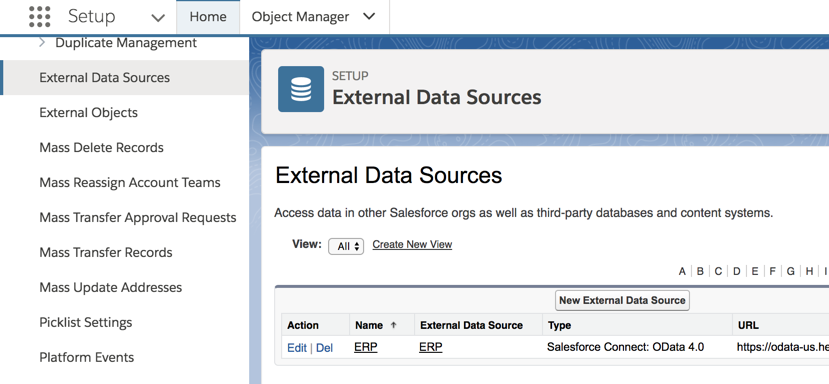
Task: Click Edit link for the ERP row
Action: pyautogui.click(x=297, y=348)
